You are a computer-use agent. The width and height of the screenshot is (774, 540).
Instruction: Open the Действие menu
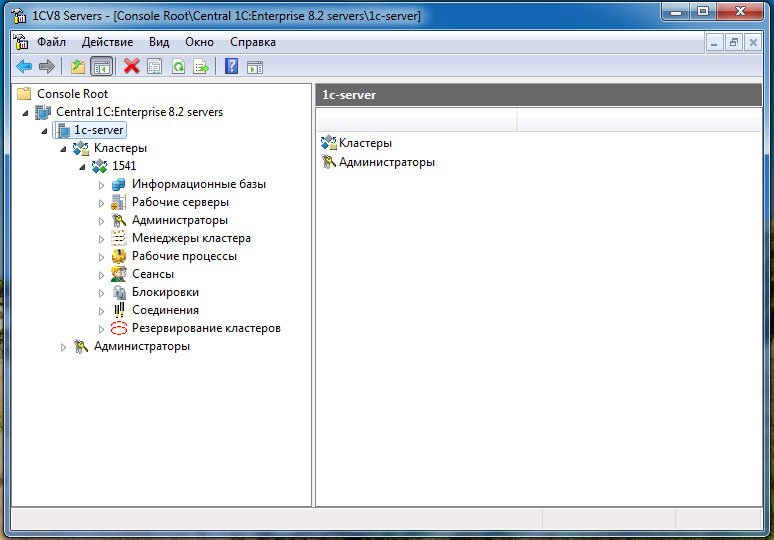tap(107, 42)
